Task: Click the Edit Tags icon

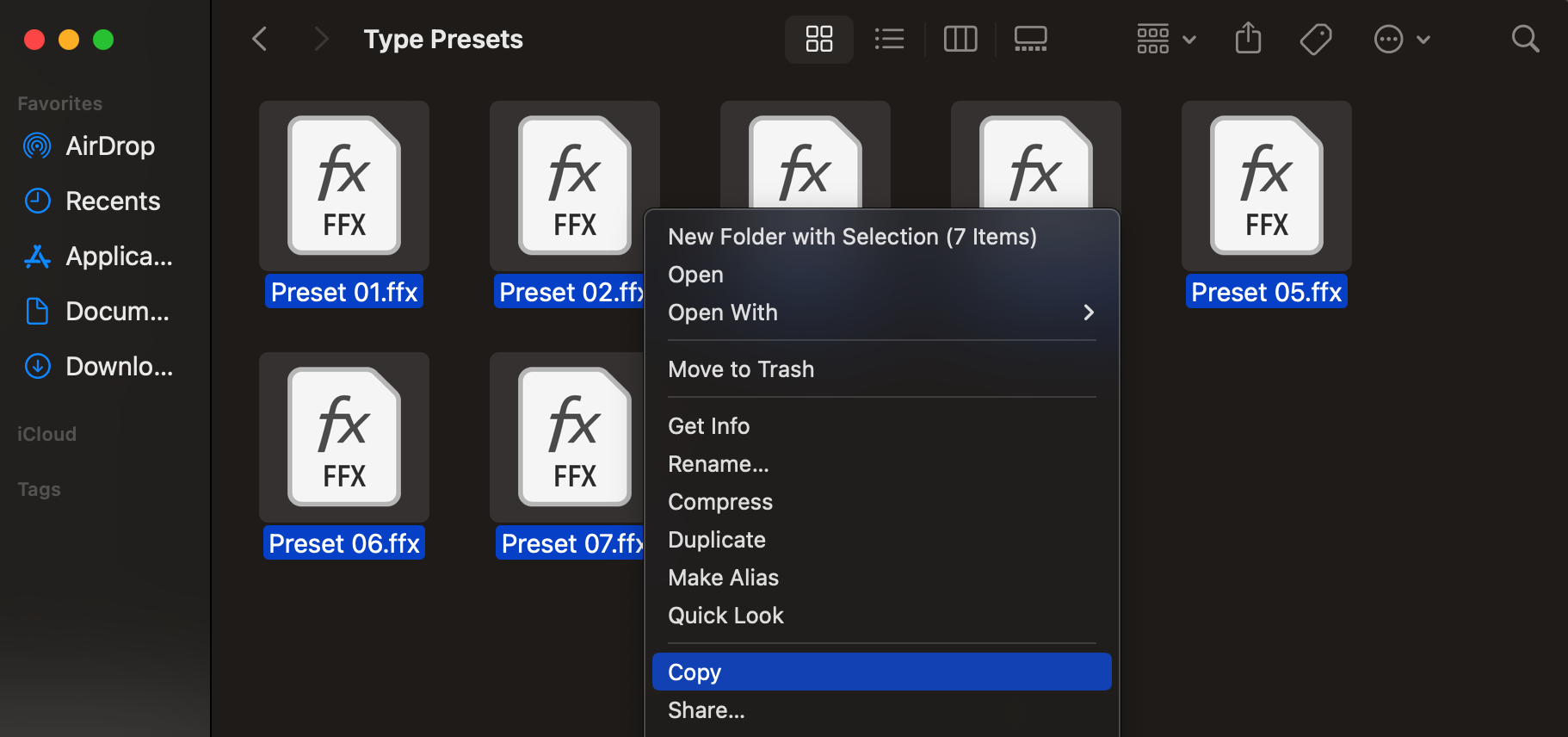Action: pyautogui.click(x=1316, y=39)
